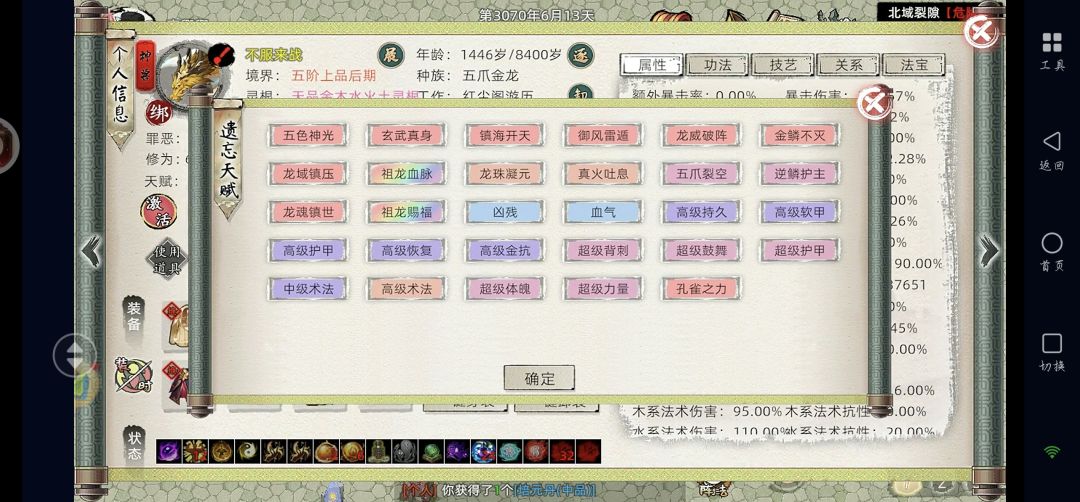Switch to the 属性 tab
The image size is (1080, 502).
[x=652, y=65]
